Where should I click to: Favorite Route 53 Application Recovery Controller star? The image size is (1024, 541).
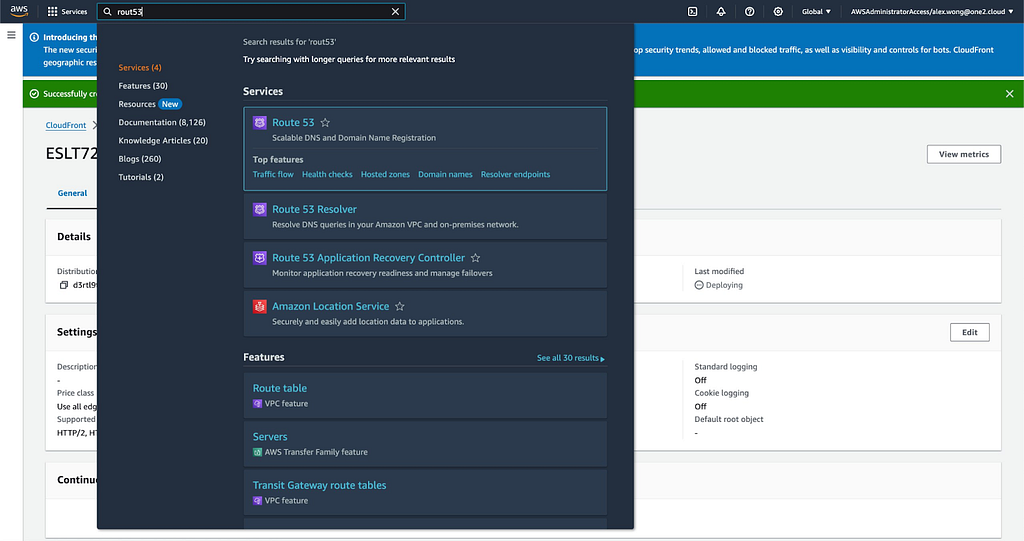[x=475, y=257]
